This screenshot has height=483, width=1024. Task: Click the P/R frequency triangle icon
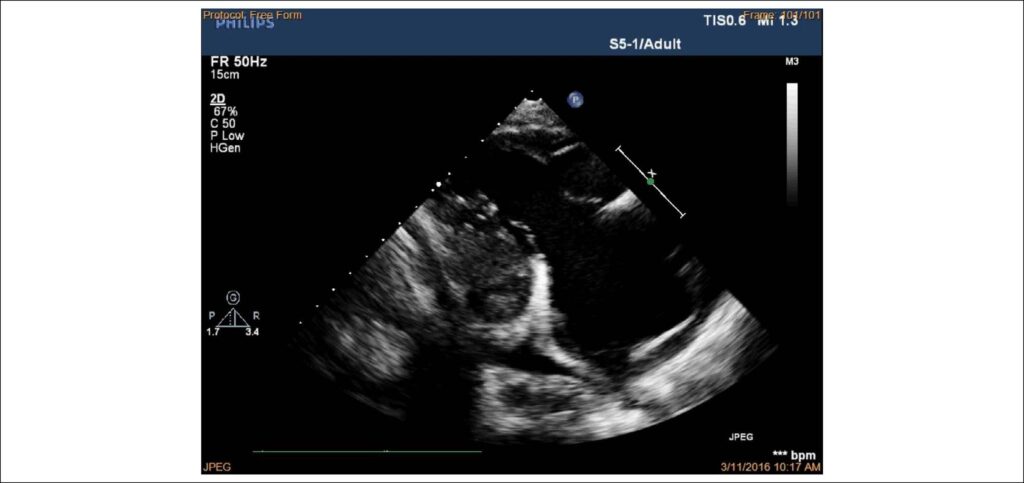click(x=233, y=317)
